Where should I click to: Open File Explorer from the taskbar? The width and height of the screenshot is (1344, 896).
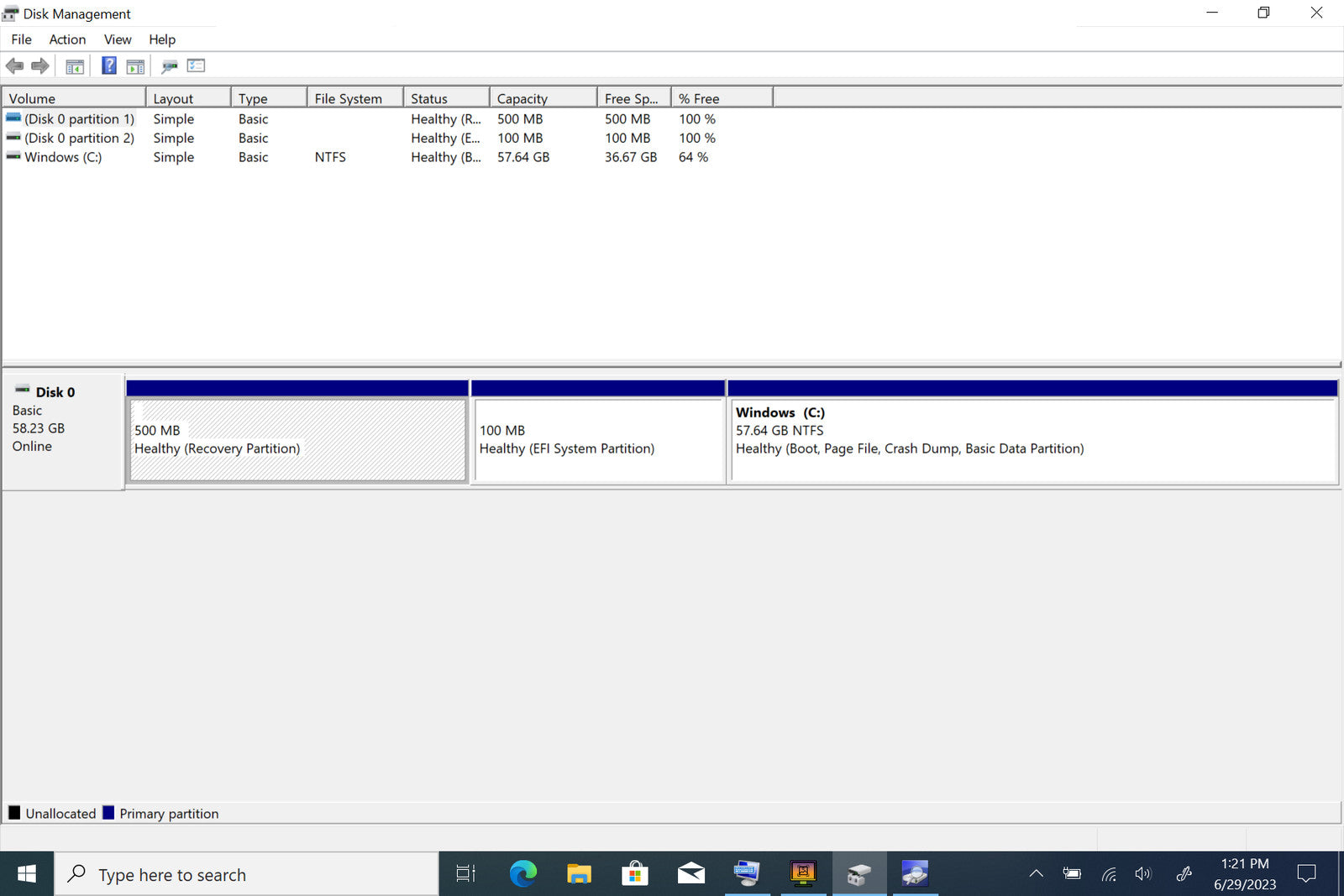pos(579,874)
